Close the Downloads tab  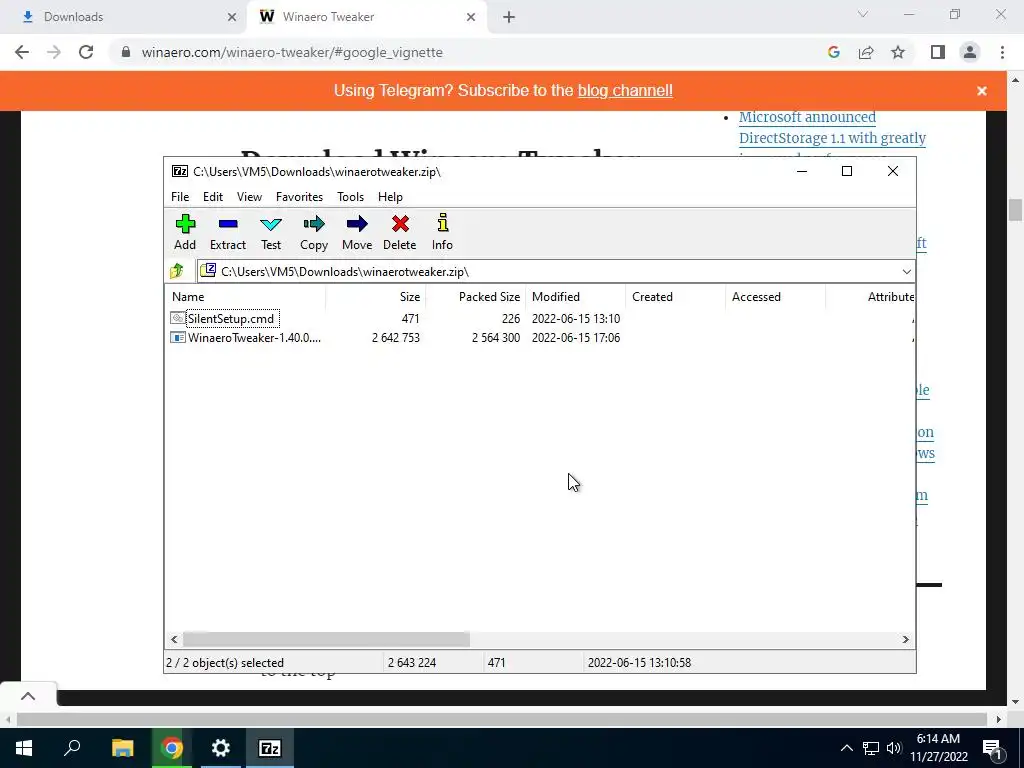click(232, 17)
